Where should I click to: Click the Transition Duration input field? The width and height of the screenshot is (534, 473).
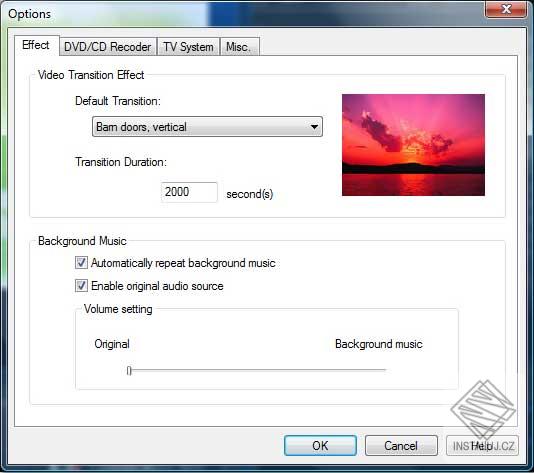[x=189, y=192]
